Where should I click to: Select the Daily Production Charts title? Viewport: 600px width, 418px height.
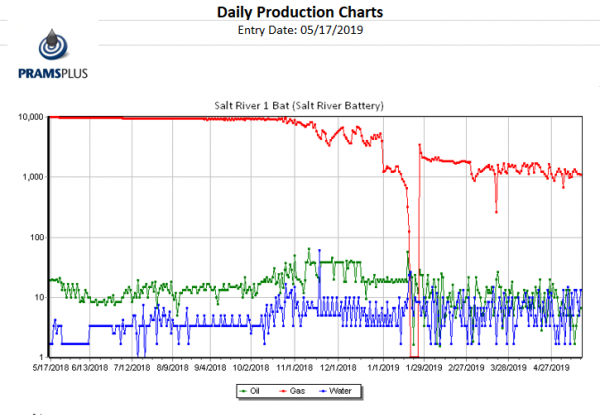coord(300,12)
